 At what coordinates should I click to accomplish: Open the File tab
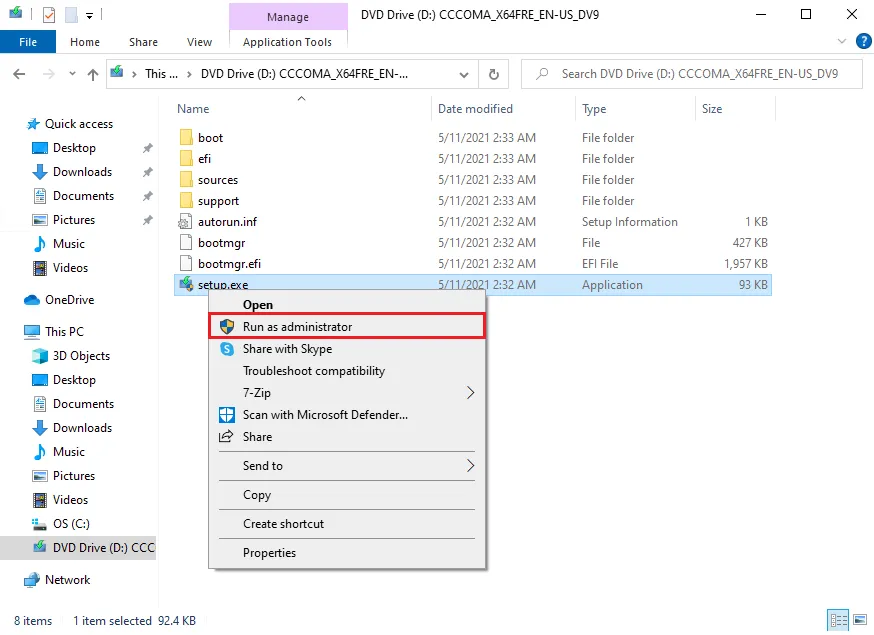(28, 42)
